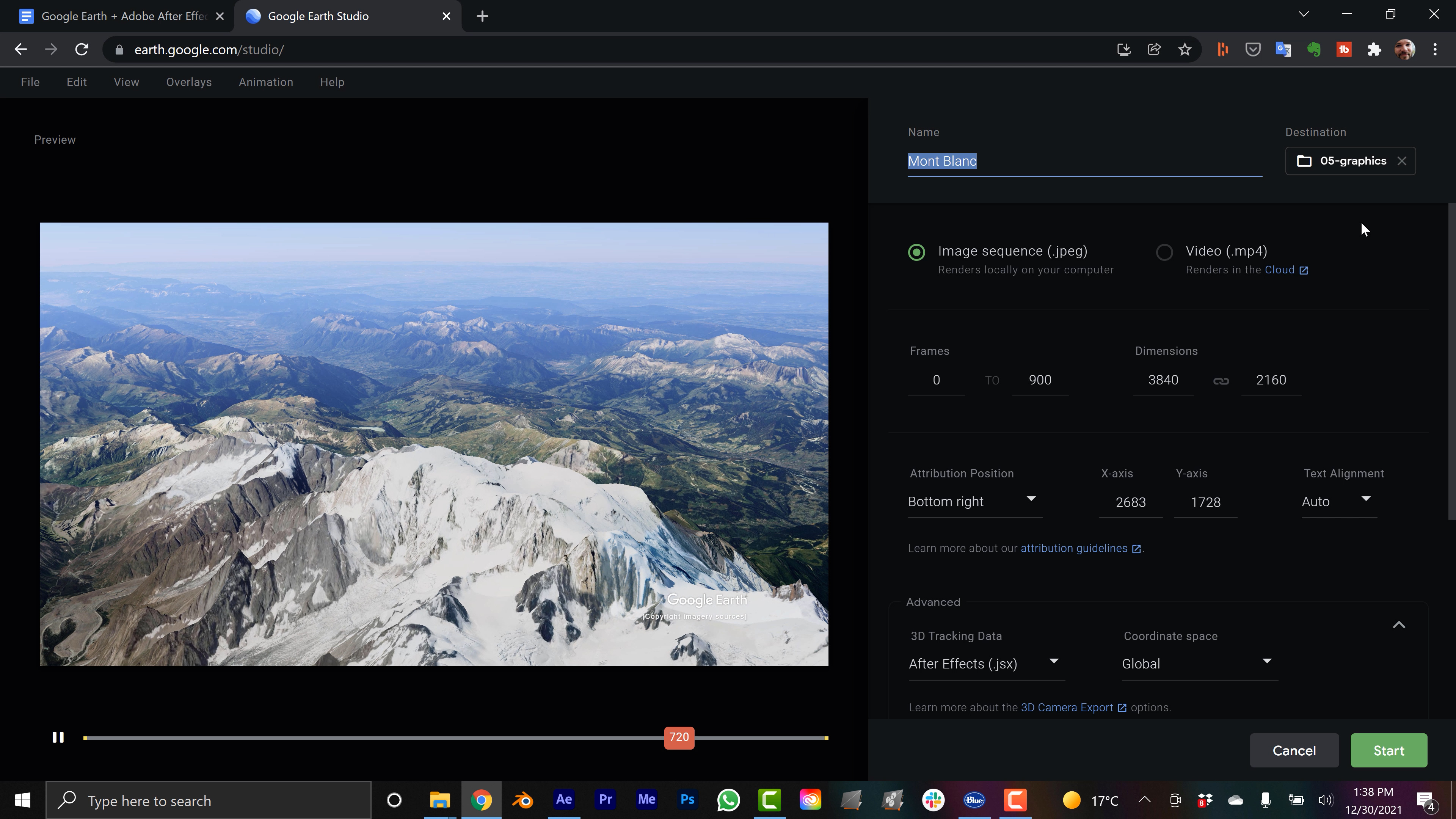Start the render
Screen dimensions: 1456x819
1389,750
